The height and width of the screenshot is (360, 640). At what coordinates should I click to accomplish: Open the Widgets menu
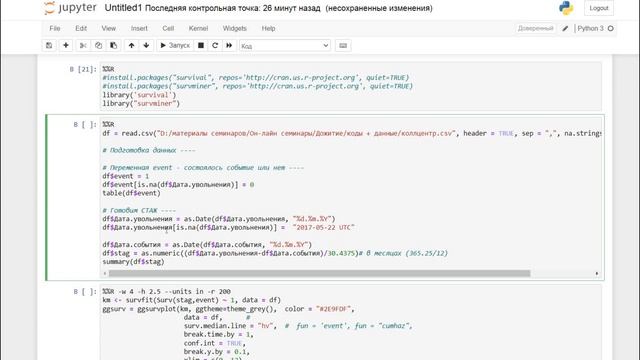pyautogui.click(x=235, y=28)
